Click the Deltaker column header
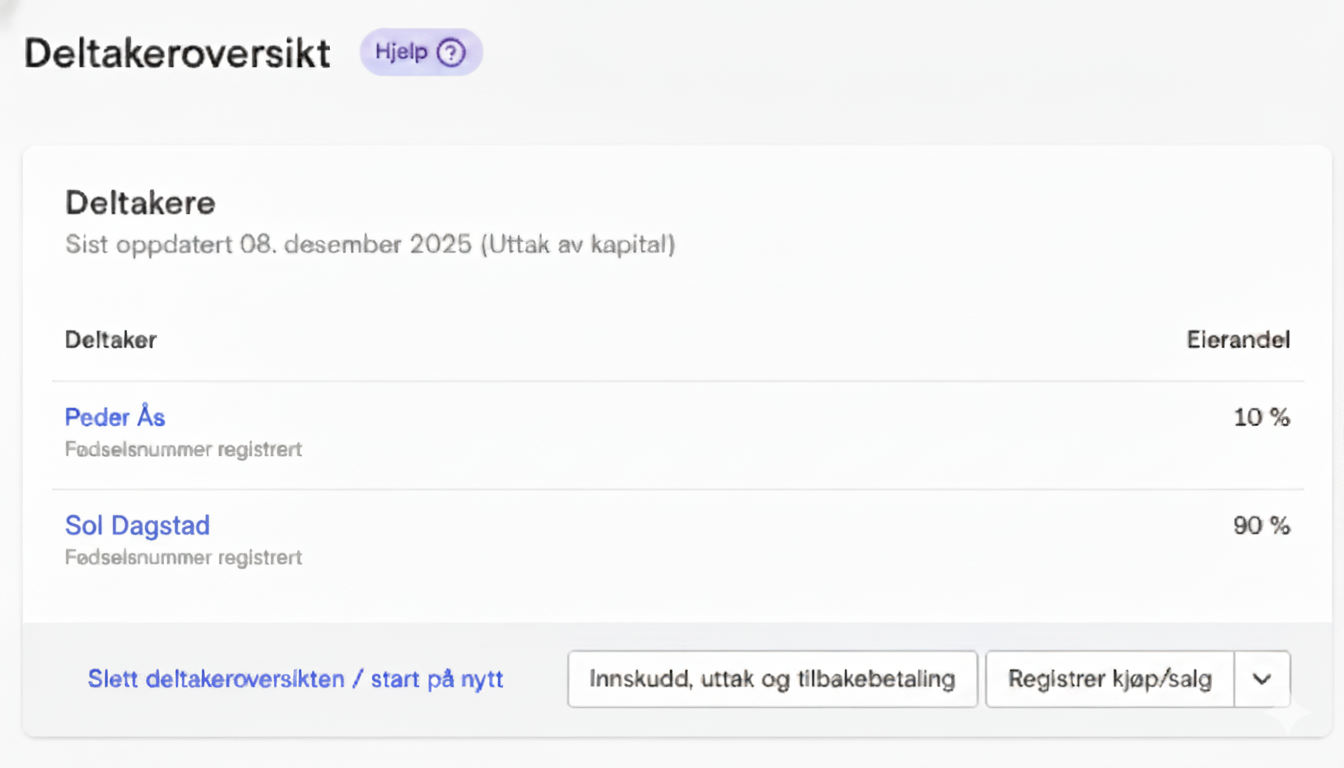The width and height of the screenshot is (1344, 768). point(111,340)
